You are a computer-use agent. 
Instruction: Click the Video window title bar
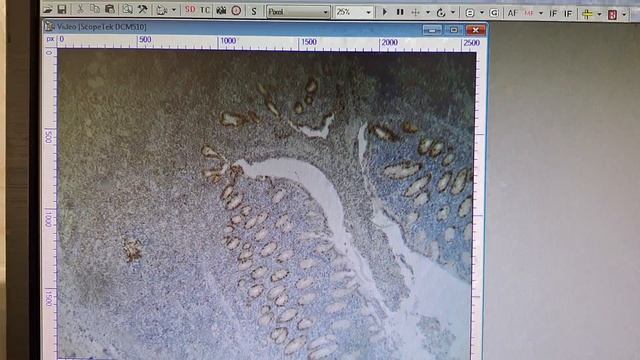(264, 29)
